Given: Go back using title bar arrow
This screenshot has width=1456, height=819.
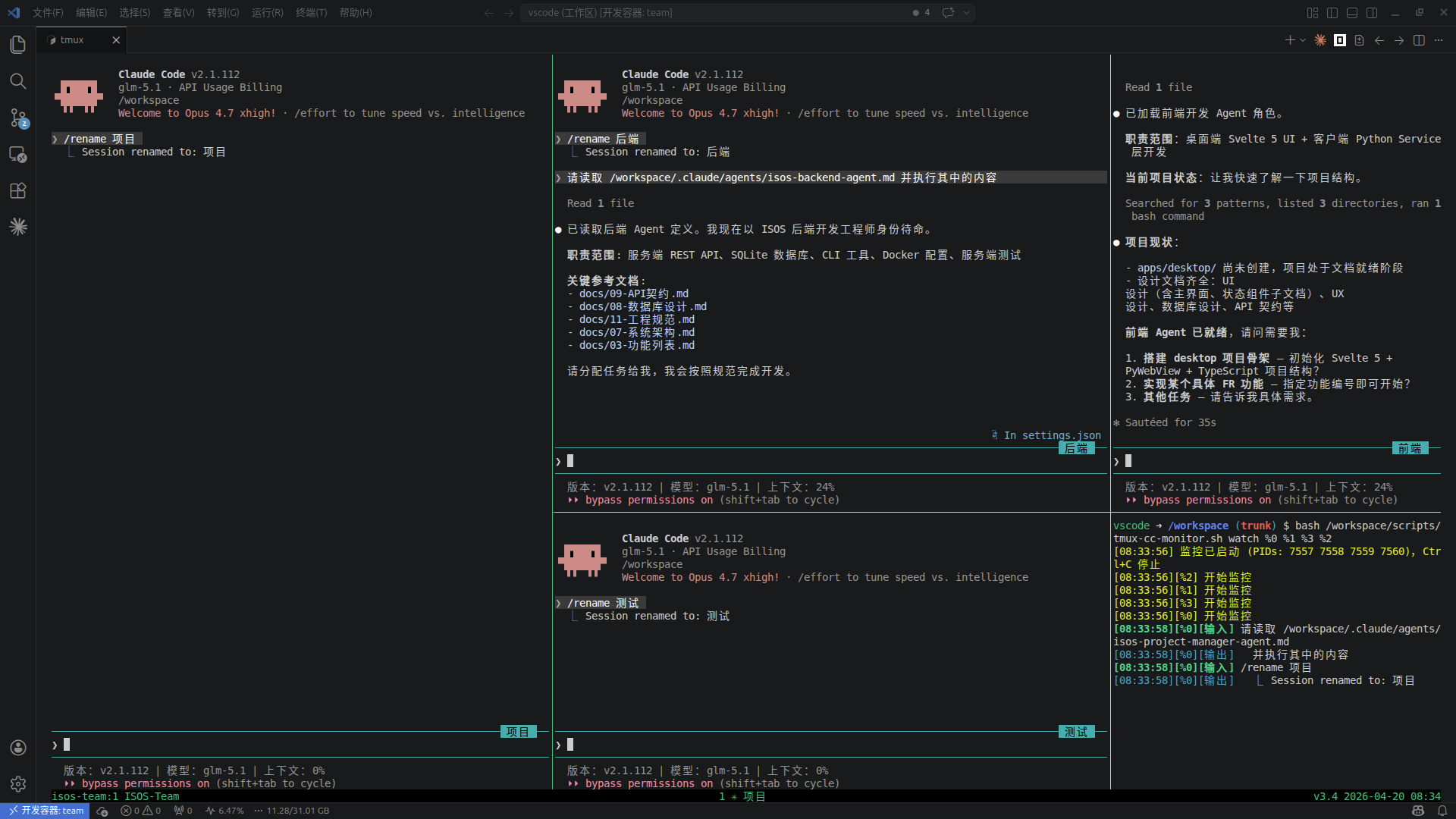Looking at the screenshot, I should tap(489, 13).
